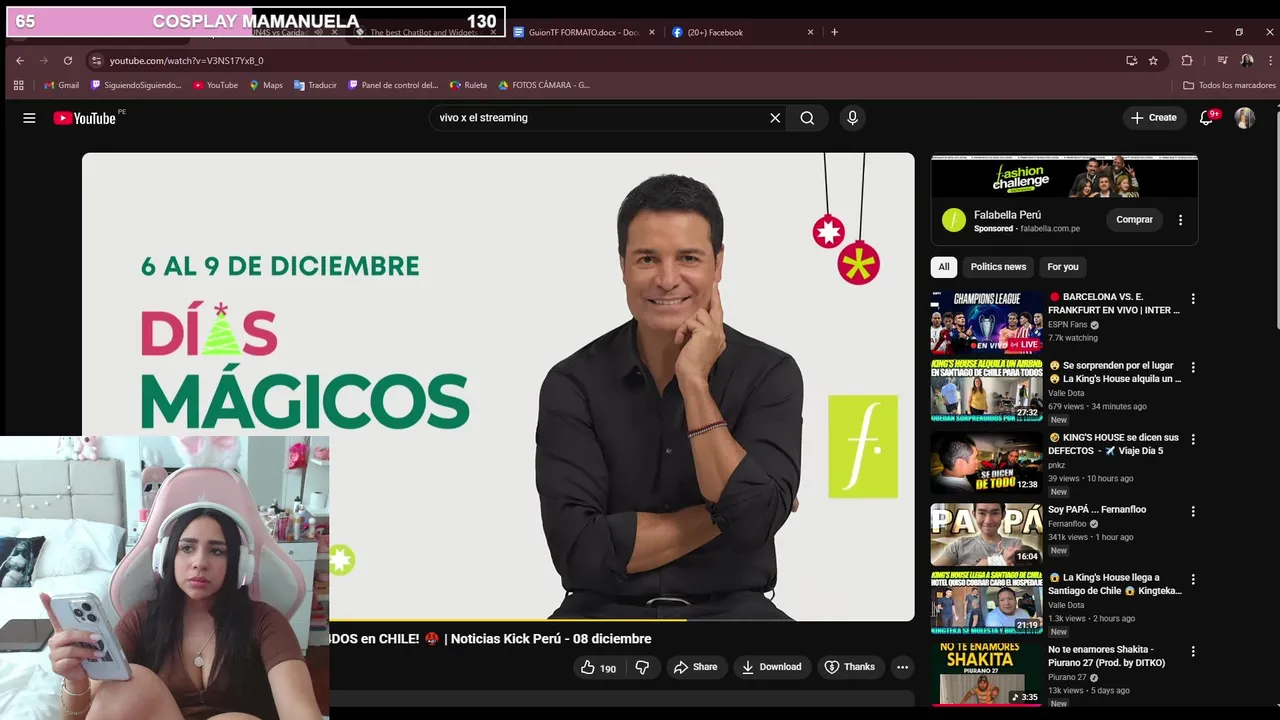
Task: Open pnkz 12:38 video thumbnail
Action: coord(986,462)
